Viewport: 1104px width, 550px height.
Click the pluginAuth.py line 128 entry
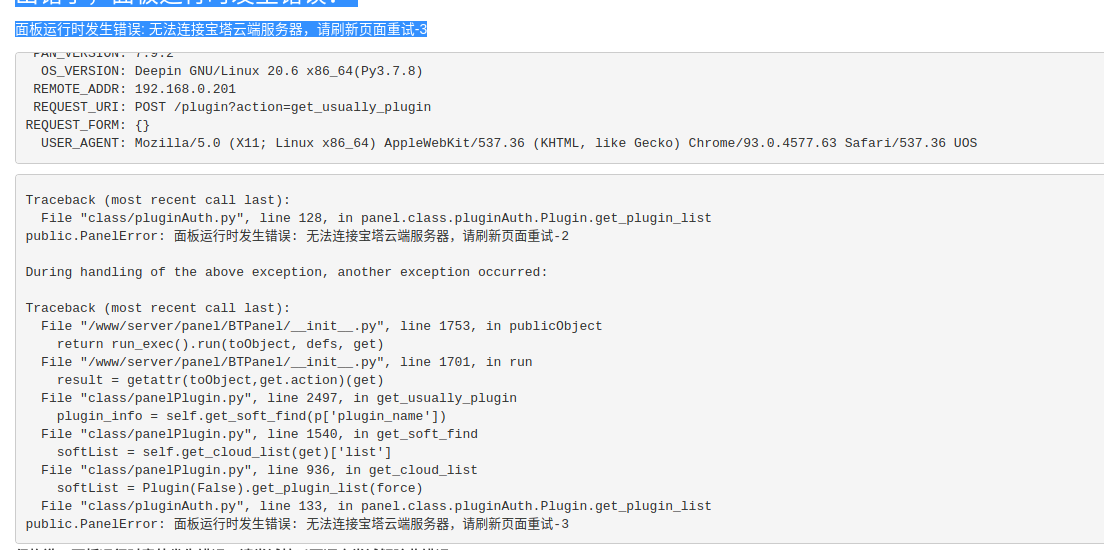tap(376, 218)
